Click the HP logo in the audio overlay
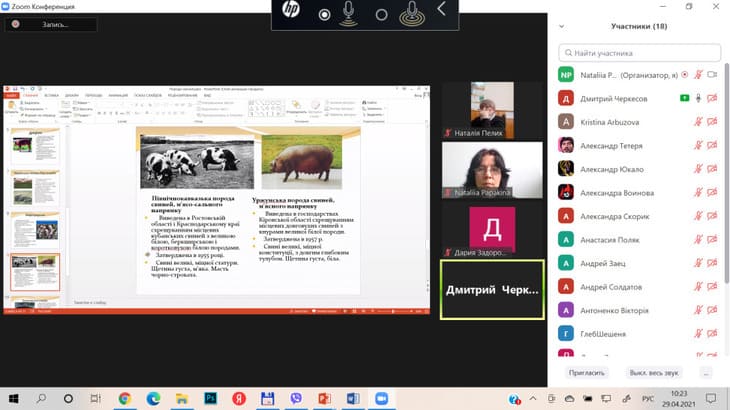Viewport: 730px width, 410px height. coord(291,12)
